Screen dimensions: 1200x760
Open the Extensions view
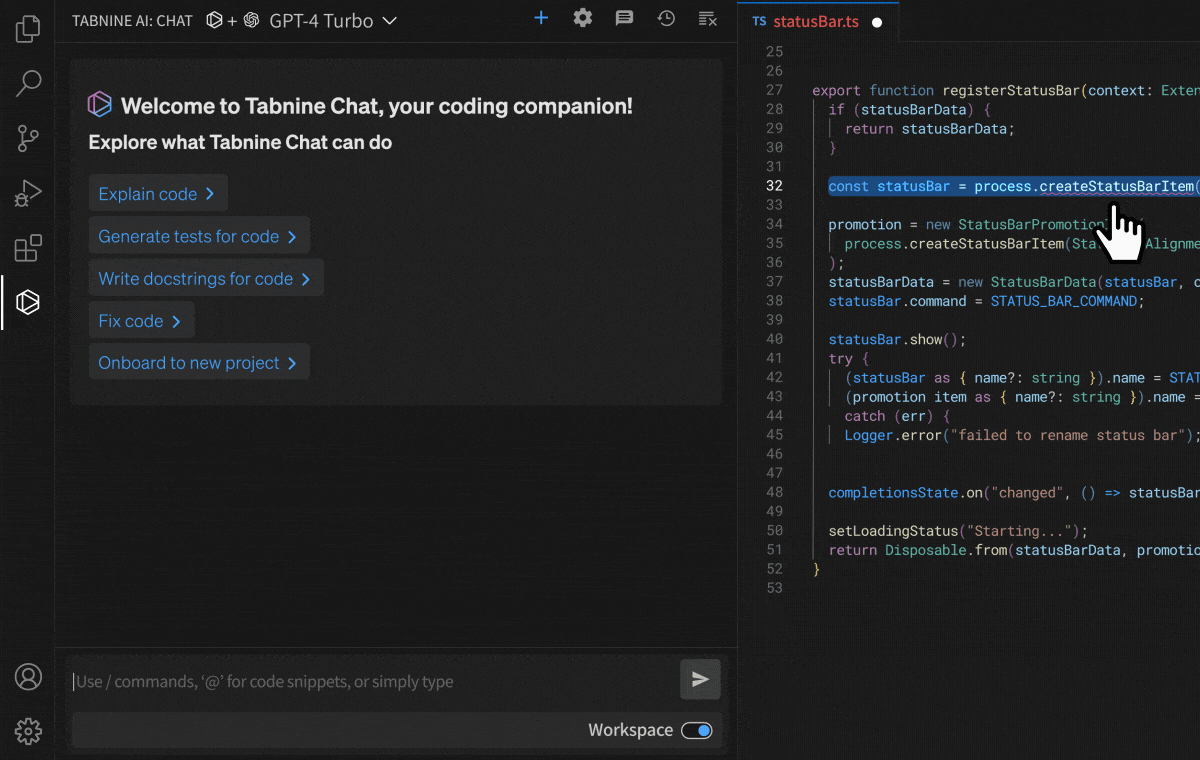tap(28, 247)
